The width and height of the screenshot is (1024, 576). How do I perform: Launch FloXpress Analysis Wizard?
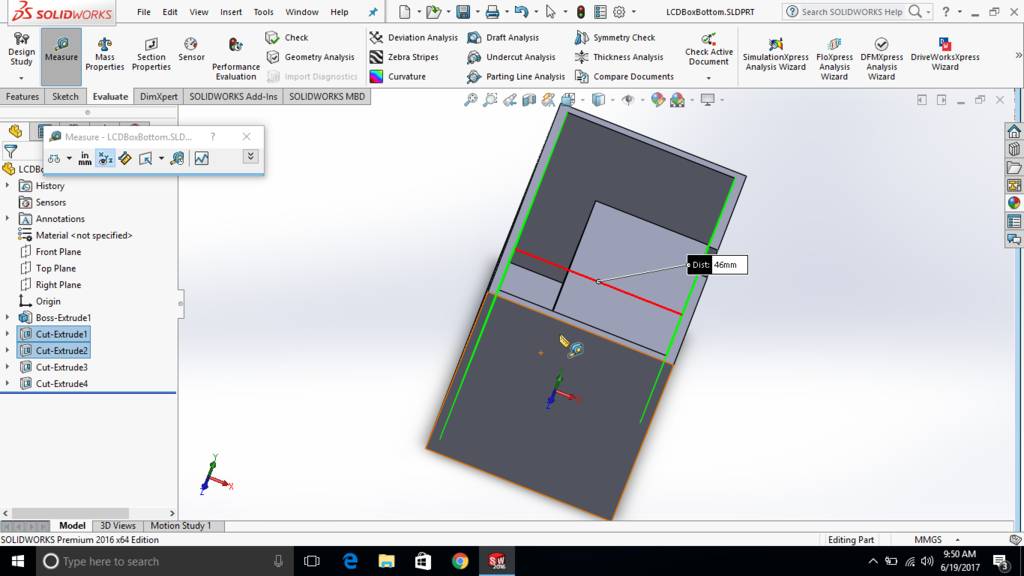coord(834,59)
